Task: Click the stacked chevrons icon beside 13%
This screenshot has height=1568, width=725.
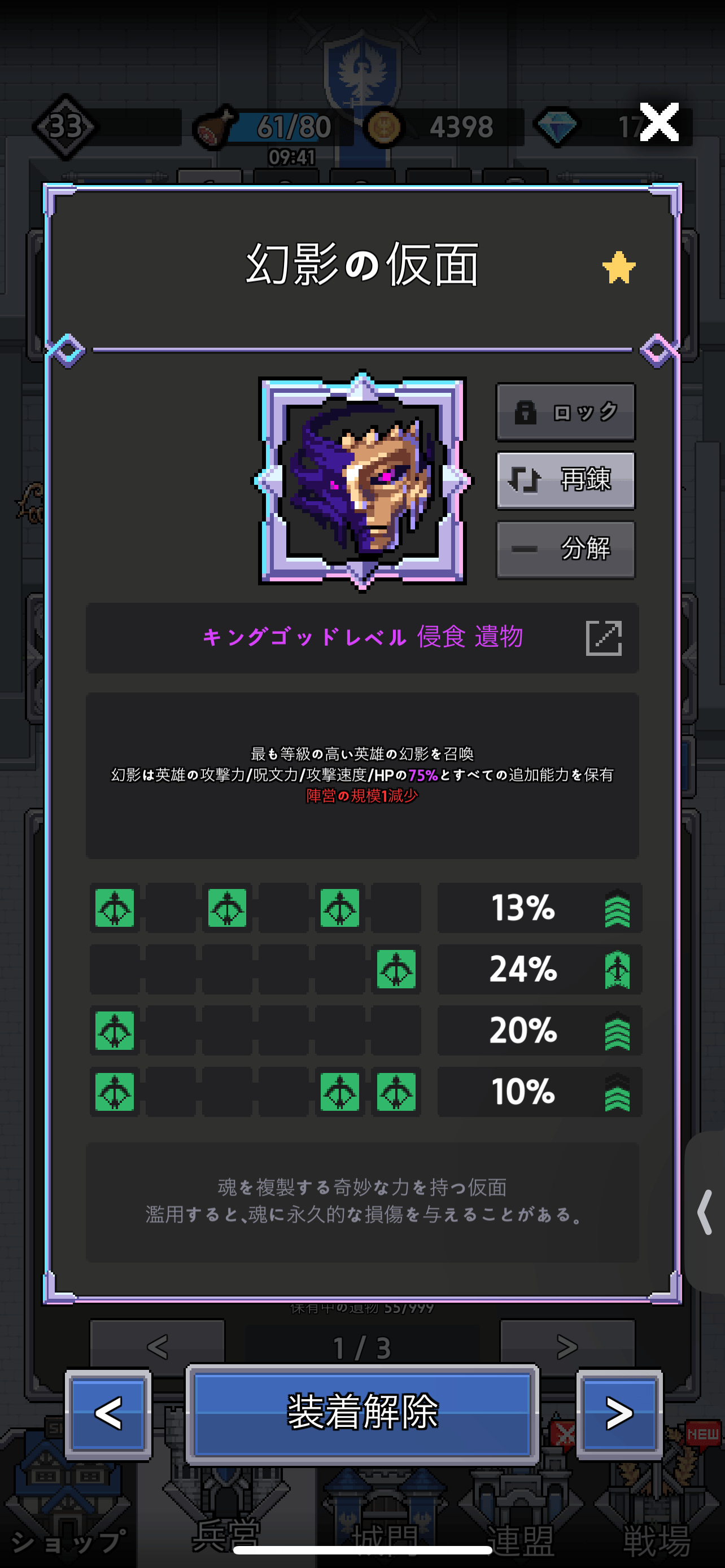Action: [617, 908]
